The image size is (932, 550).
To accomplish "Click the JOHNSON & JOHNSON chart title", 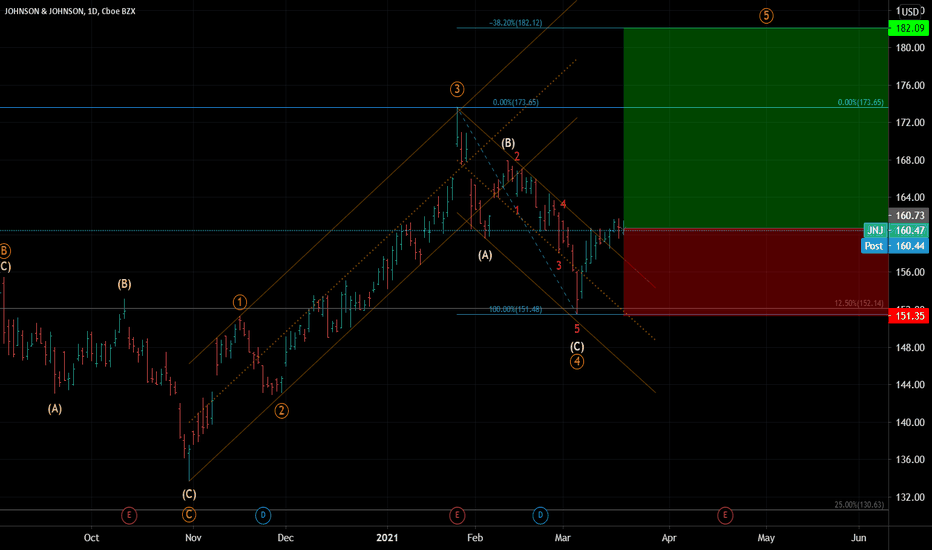I will [70, 11].
